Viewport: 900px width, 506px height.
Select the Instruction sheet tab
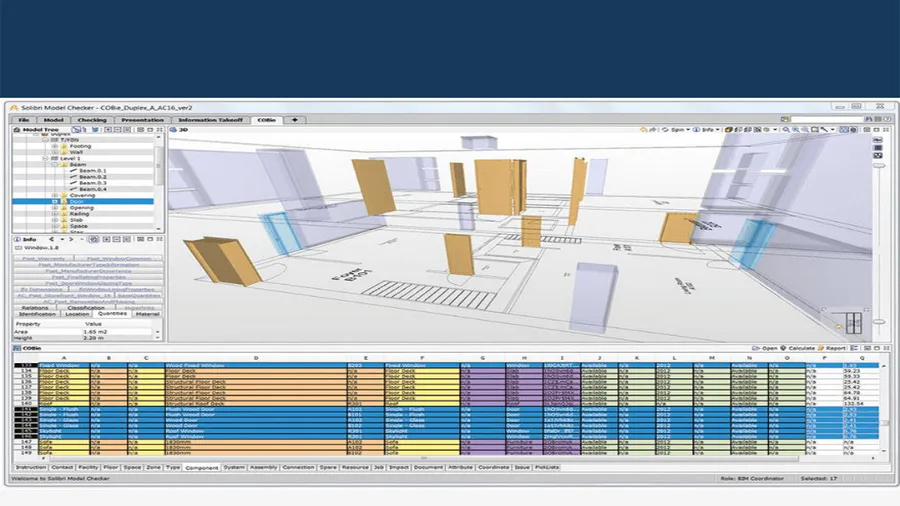click(30, 468)
